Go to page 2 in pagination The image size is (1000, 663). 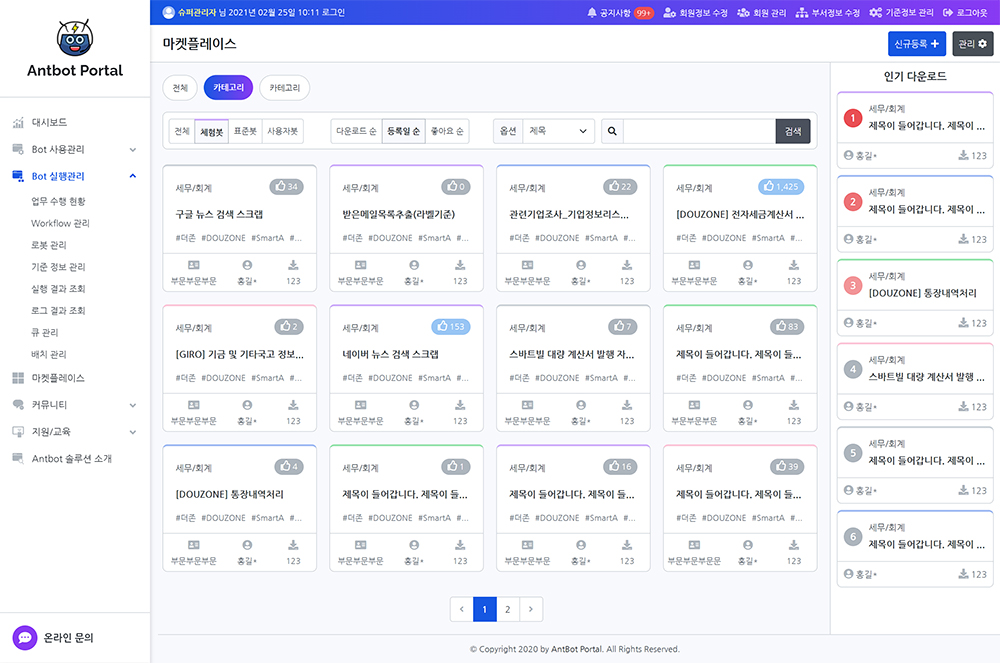coord(508,609)
